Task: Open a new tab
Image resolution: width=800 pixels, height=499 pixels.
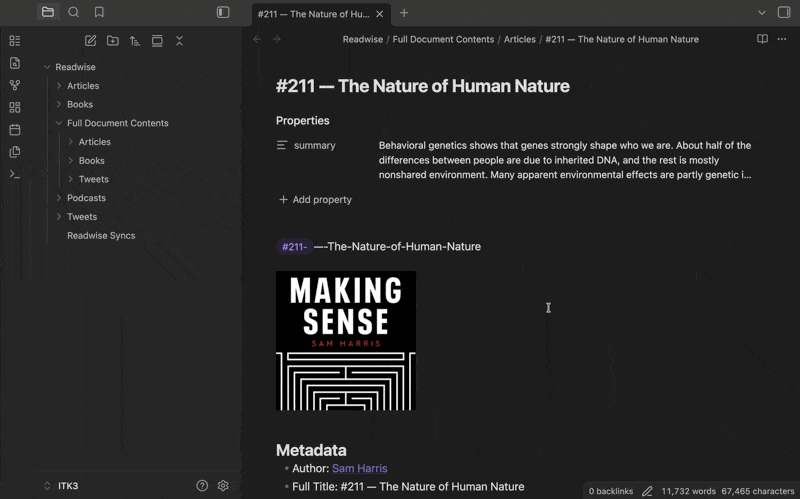Action: click(404, 13)
